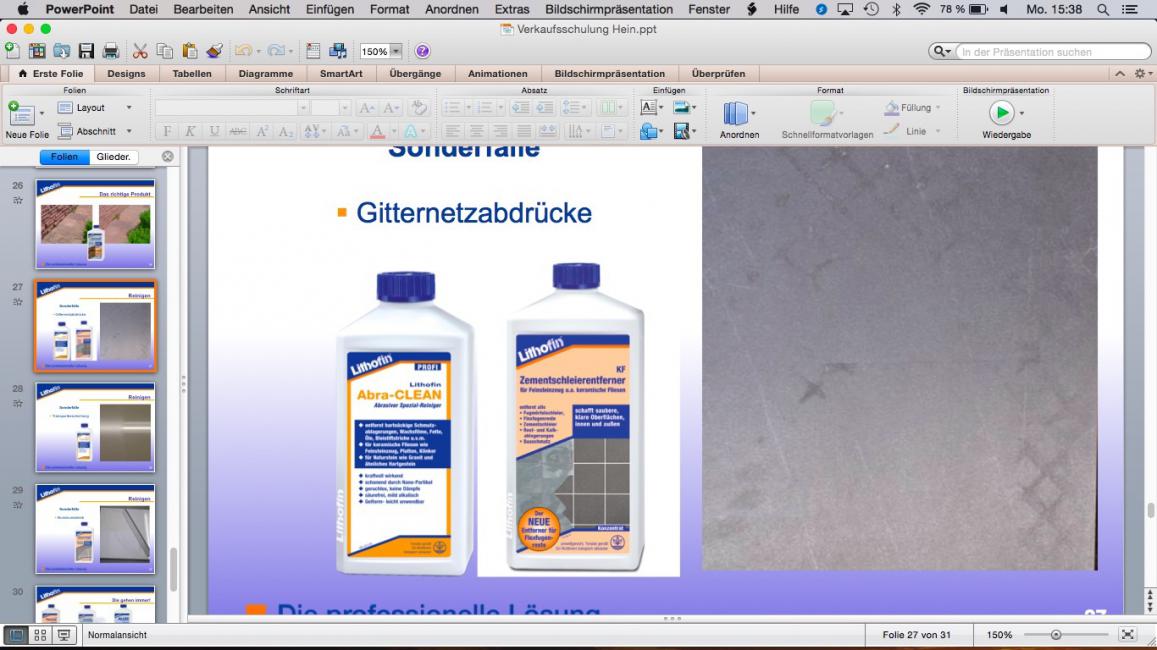Open the Überprüfen ribbon tab
This screenshot has width=1157, height=650.
click(x=718, y=74)
